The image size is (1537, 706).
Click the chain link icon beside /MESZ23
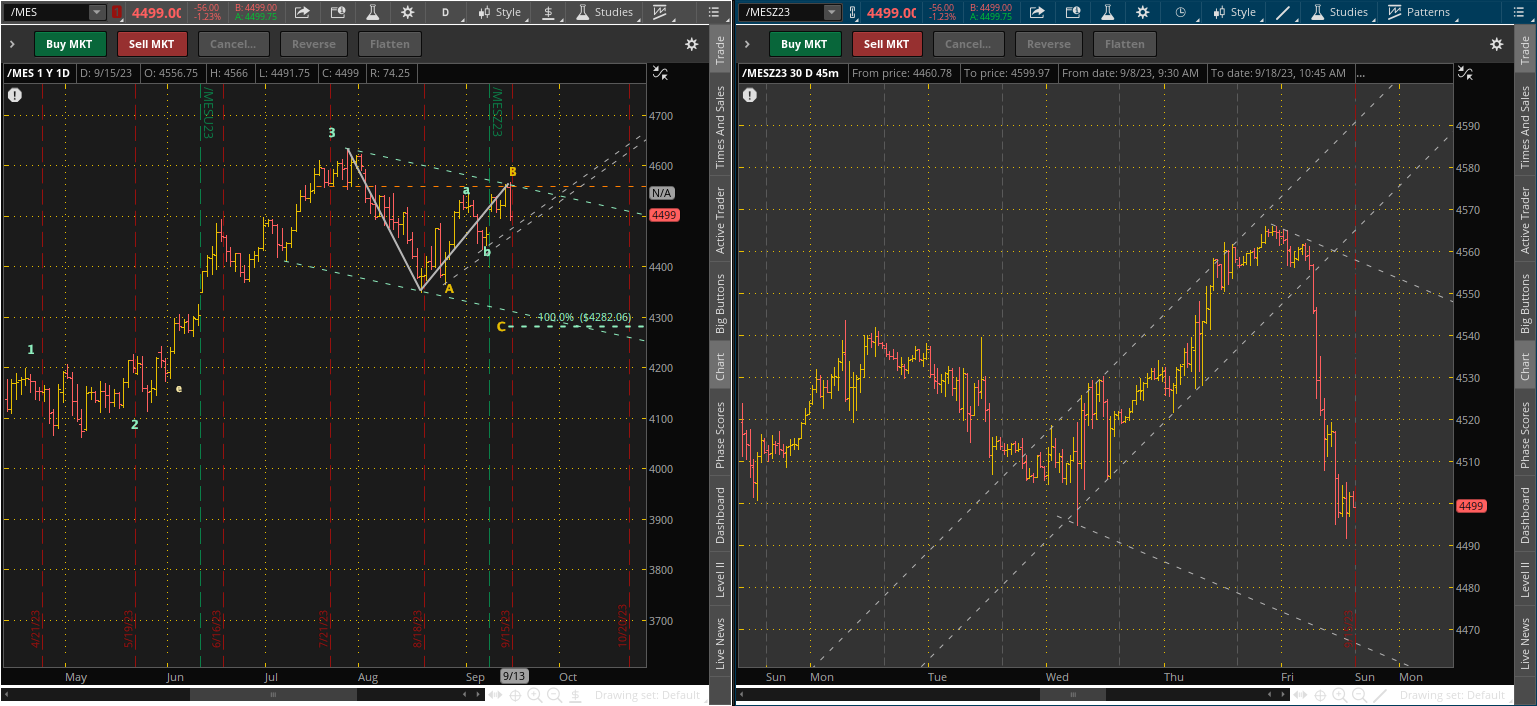pyautogui.click(x=852, y=12)
